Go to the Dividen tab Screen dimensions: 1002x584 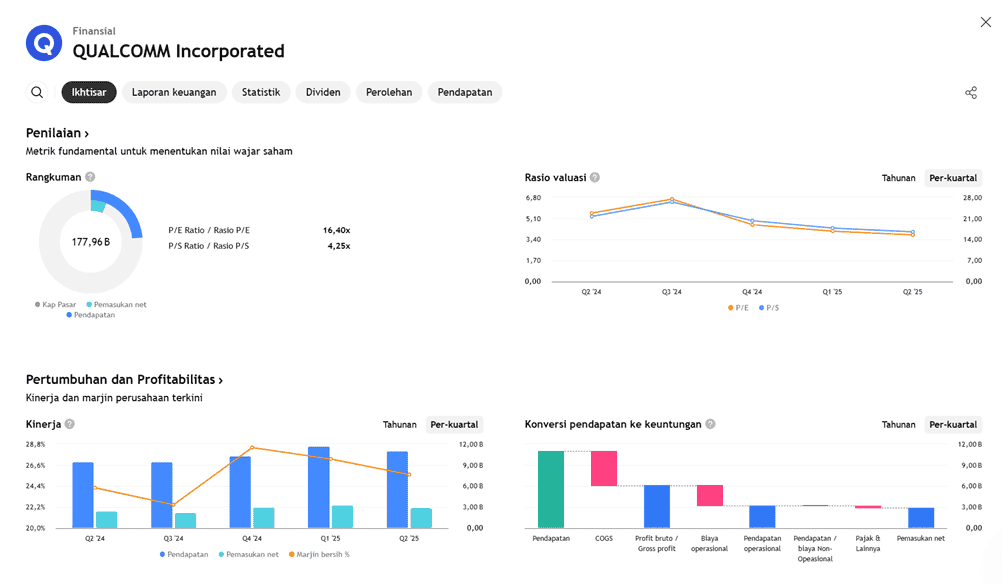(x=323, y=92)
